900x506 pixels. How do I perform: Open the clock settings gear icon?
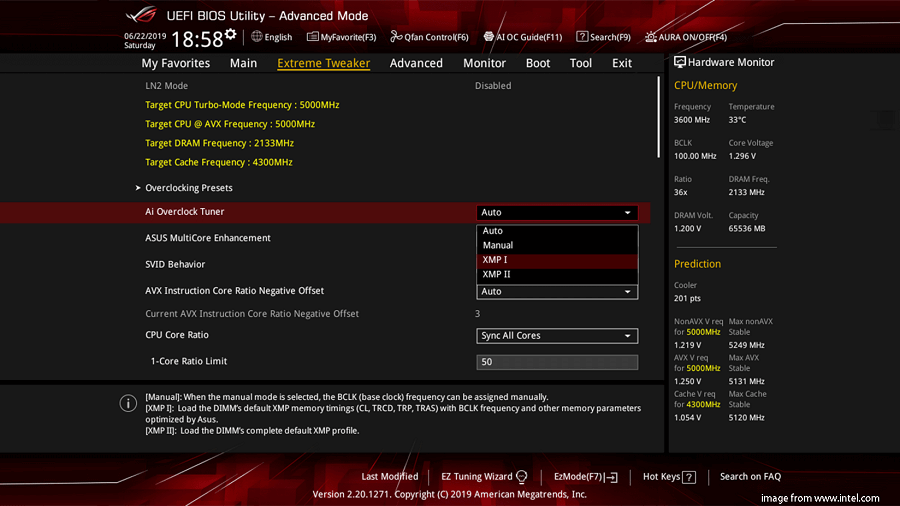(231, 34)
